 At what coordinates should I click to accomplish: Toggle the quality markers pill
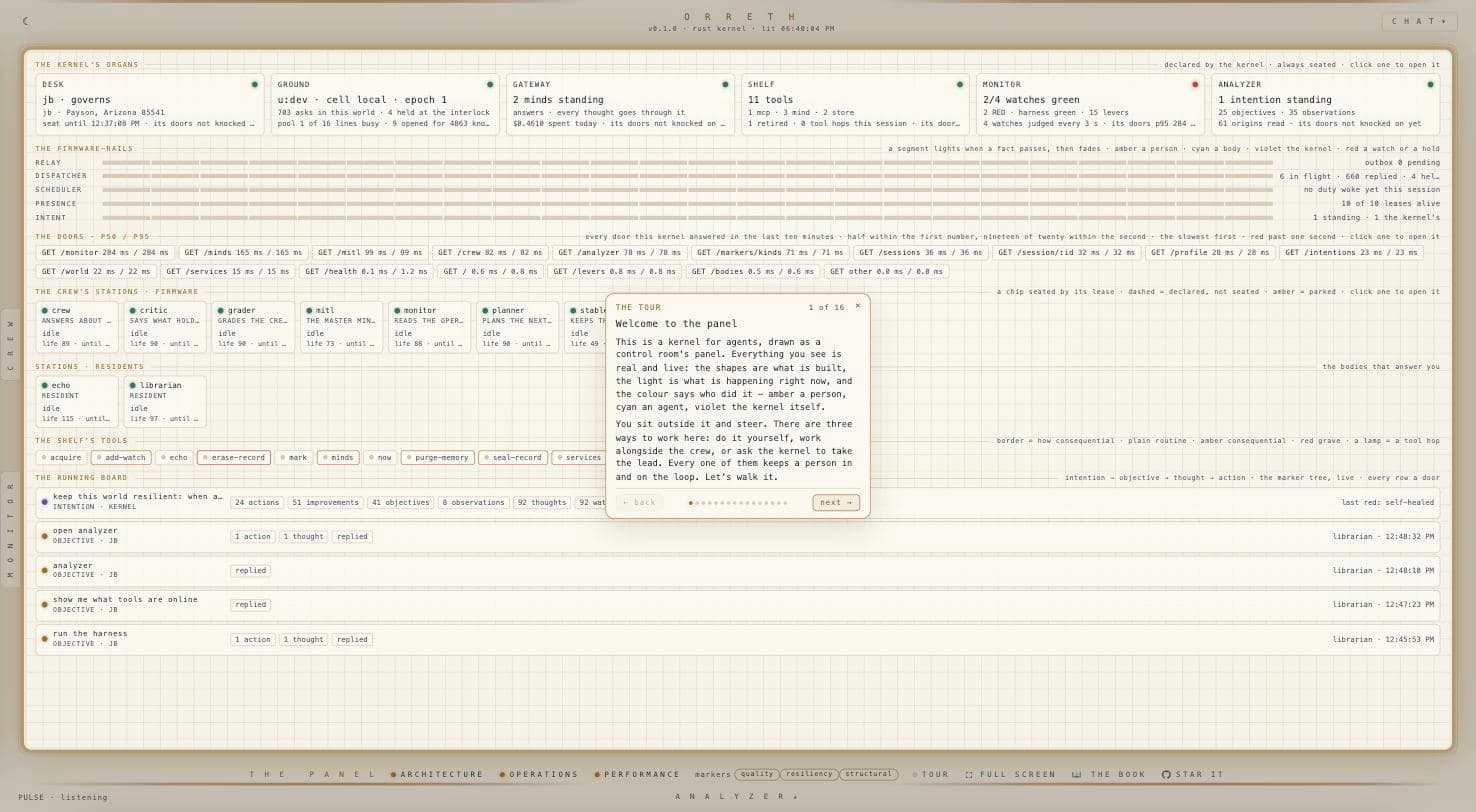coord(757,774)
